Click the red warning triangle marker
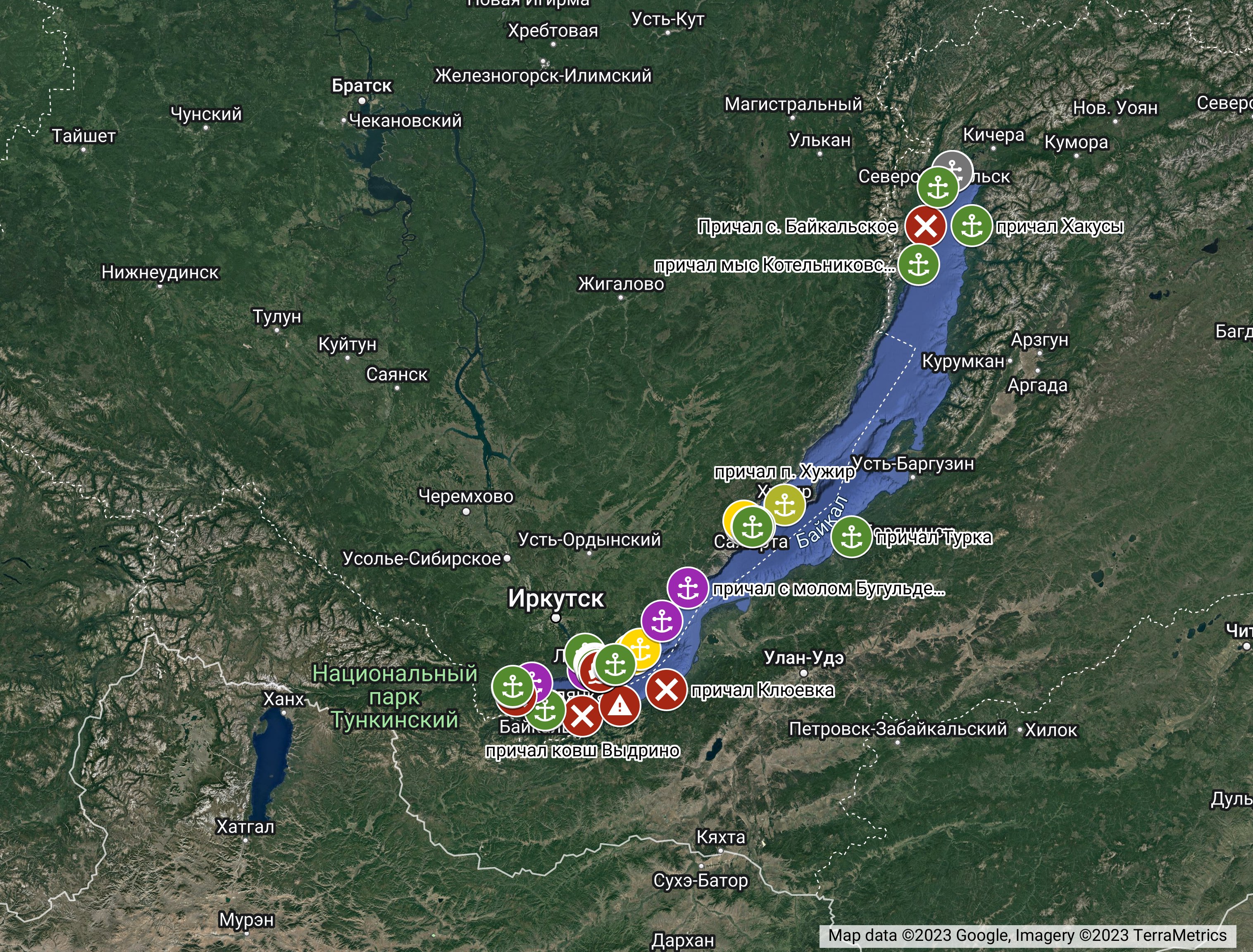Viewport: 1253px width, 952px height. (x=620, y=706)
